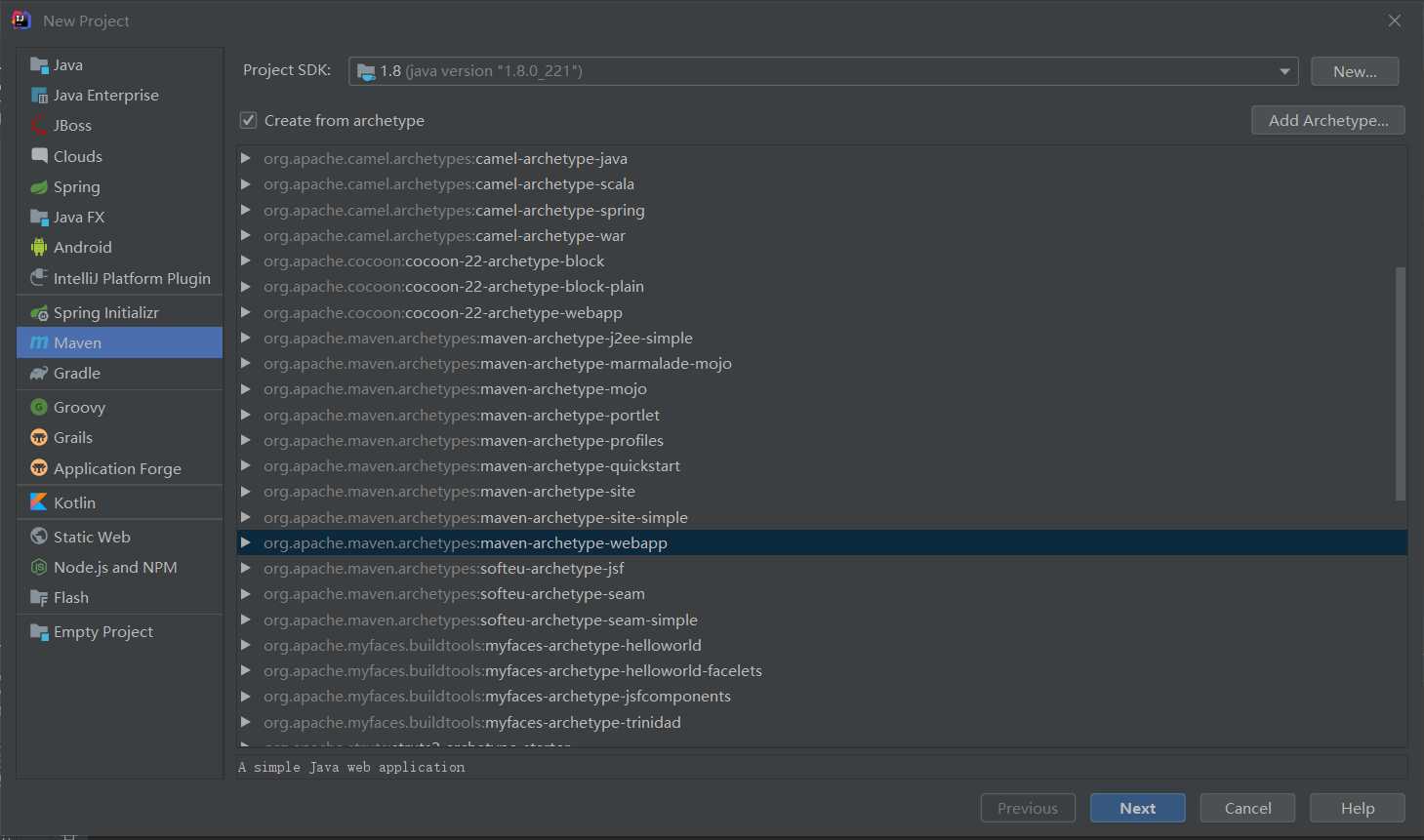This screenshot has height=840, width=1424.
Task: Select maven-archetype-mojo row
Action: coord(822,389)
